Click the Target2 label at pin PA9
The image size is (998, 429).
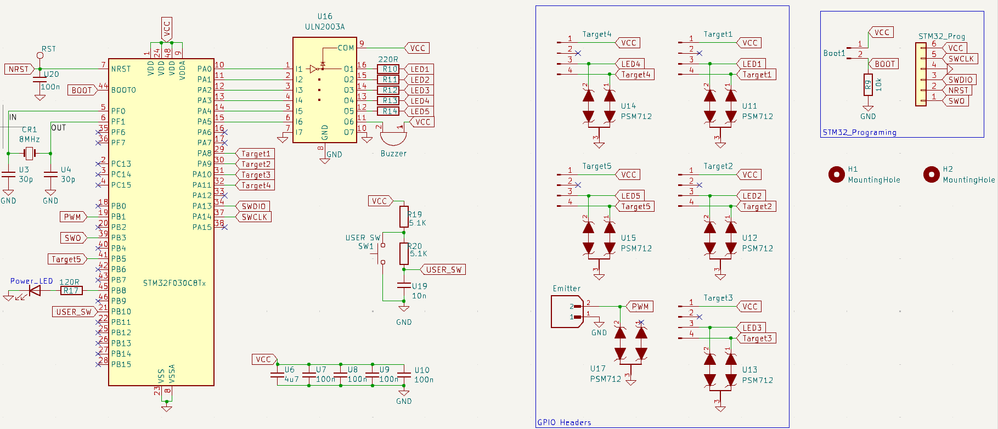coord(255,164)
